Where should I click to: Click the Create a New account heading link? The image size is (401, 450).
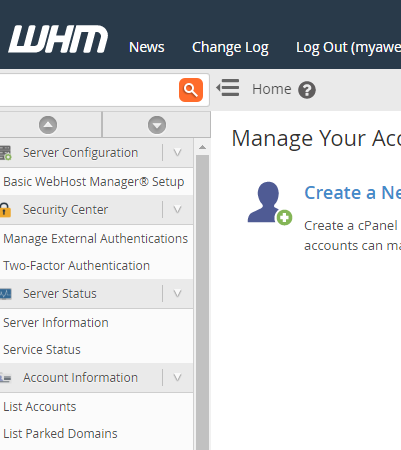(x=353, y=193)
